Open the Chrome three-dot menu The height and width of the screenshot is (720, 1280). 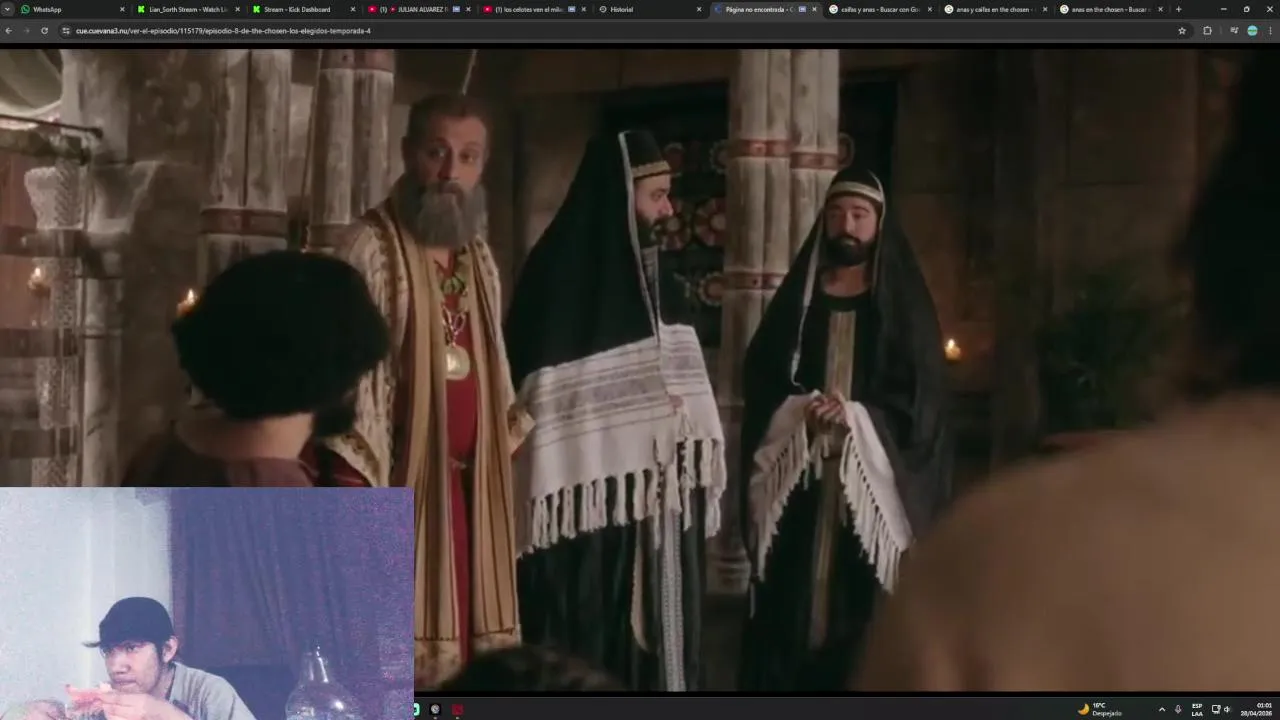[x=1270, y=31]
